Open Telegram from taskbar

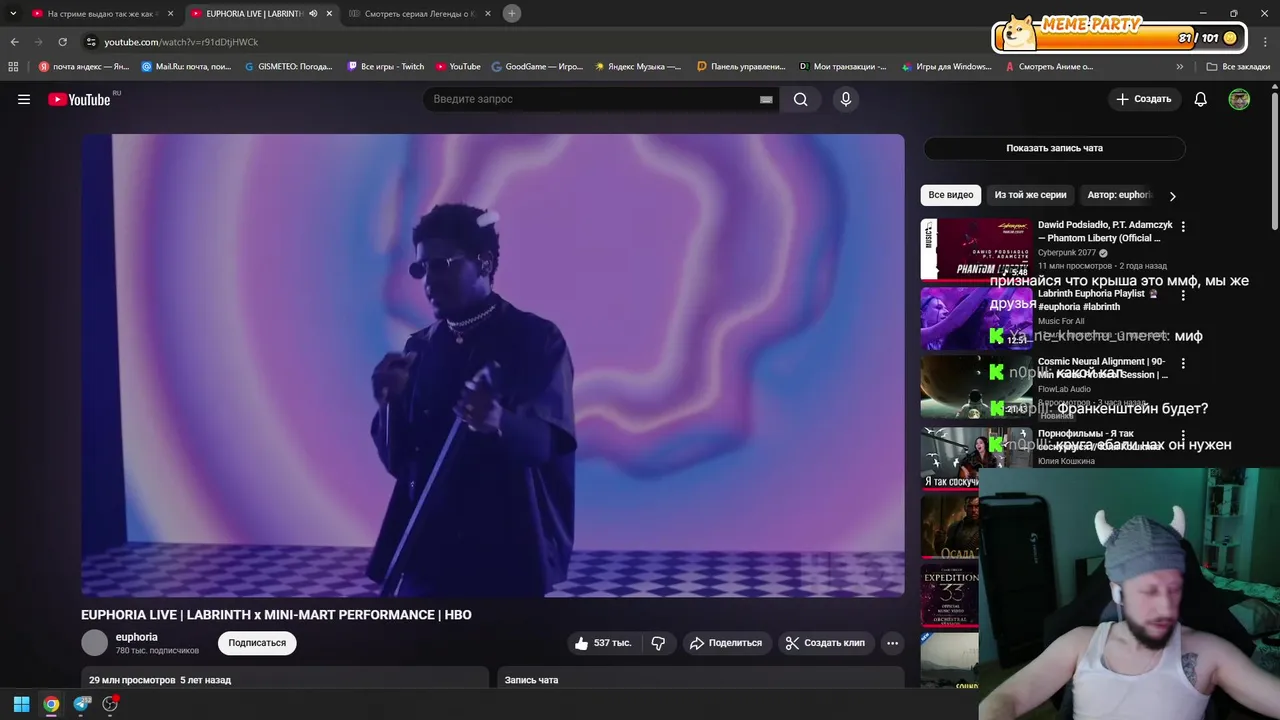82,704
